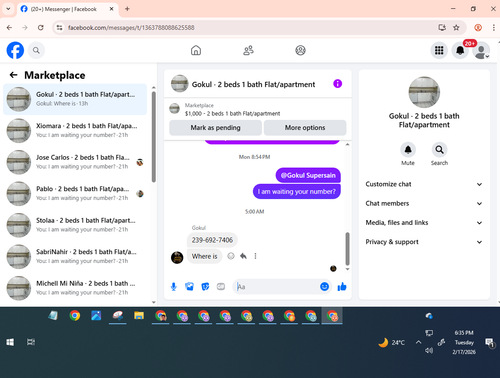This screenshot has width=500, height=378.
Task: Expand the Customize chat section
Action: point(424,184)
